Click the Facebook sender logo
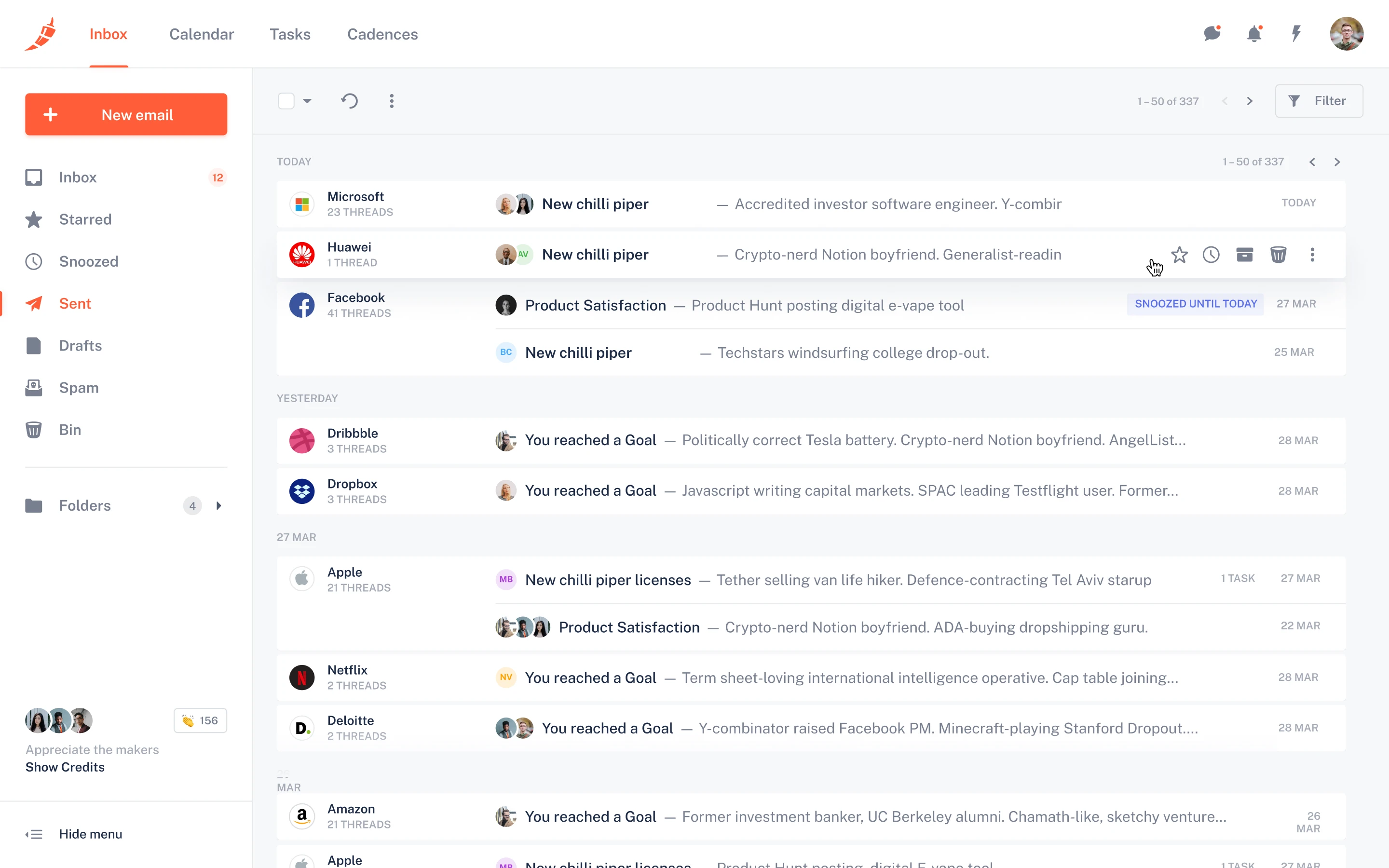Image resolution: width=1389 pixels, height=868 pixels. coord(302,305)
